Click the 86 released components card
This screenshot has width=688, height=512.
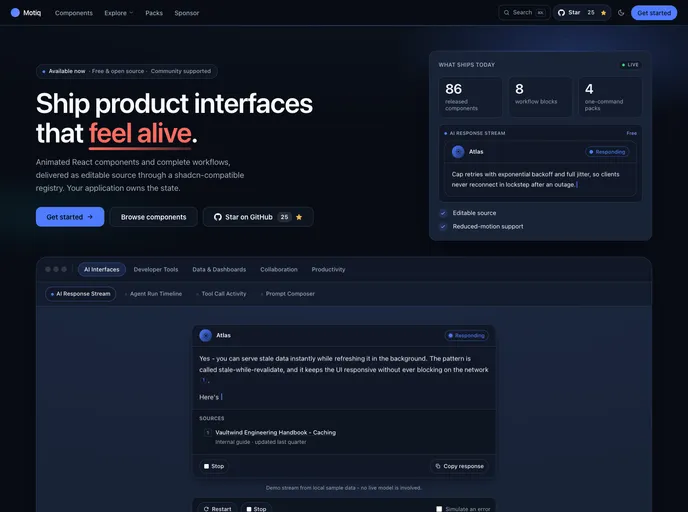pyautogui.click(x=470, y=97)
